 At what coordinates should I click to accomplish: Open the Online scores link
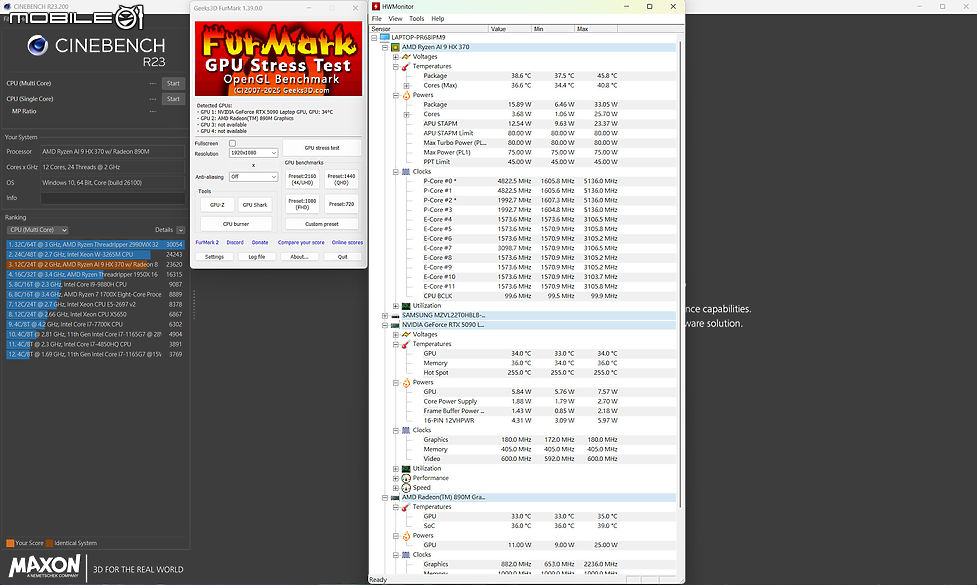347,242
